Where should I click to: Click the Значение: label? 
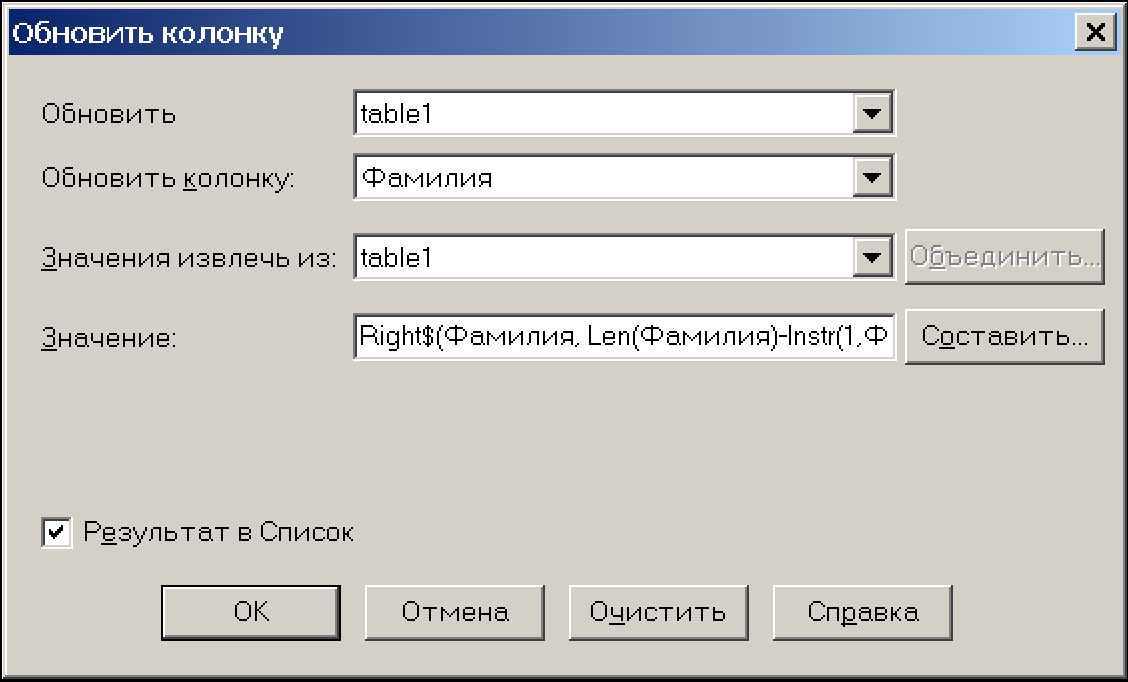(x=109, y=339)
